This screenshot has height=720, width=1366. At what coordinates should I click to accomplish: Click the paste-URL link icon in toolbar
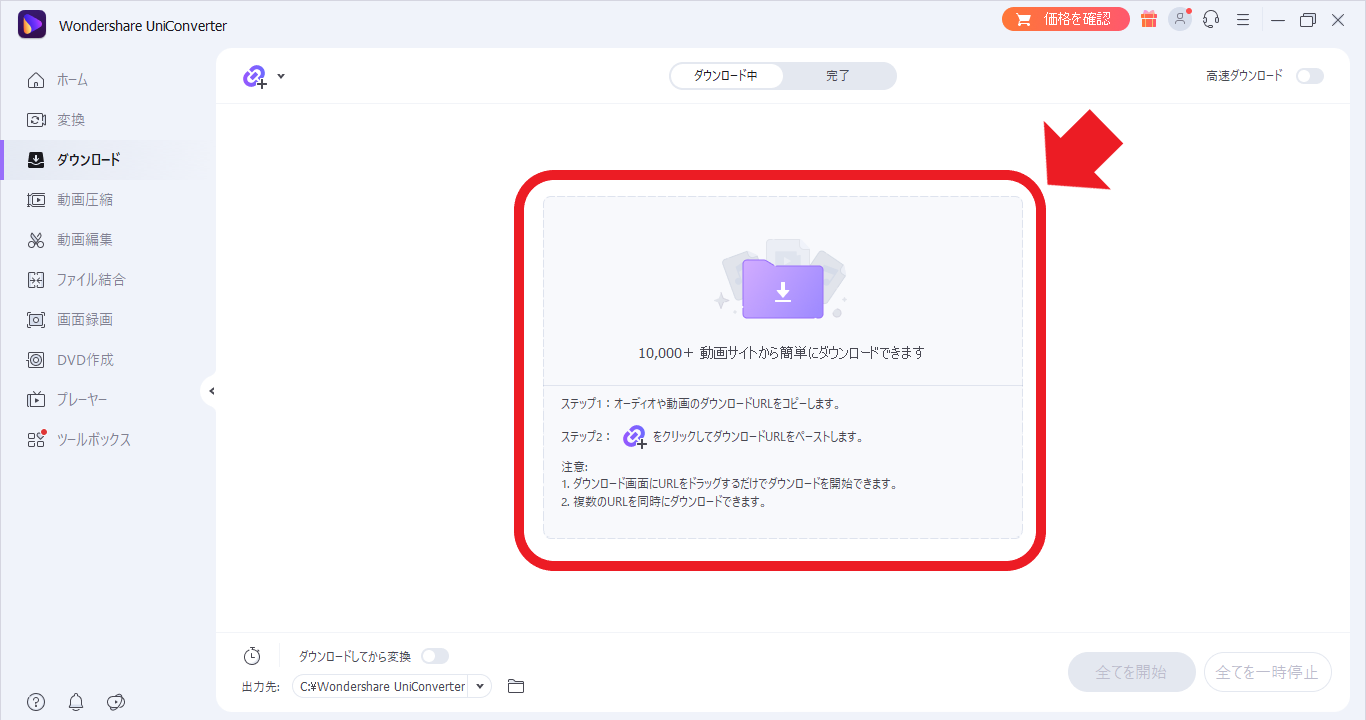point(255,77)
